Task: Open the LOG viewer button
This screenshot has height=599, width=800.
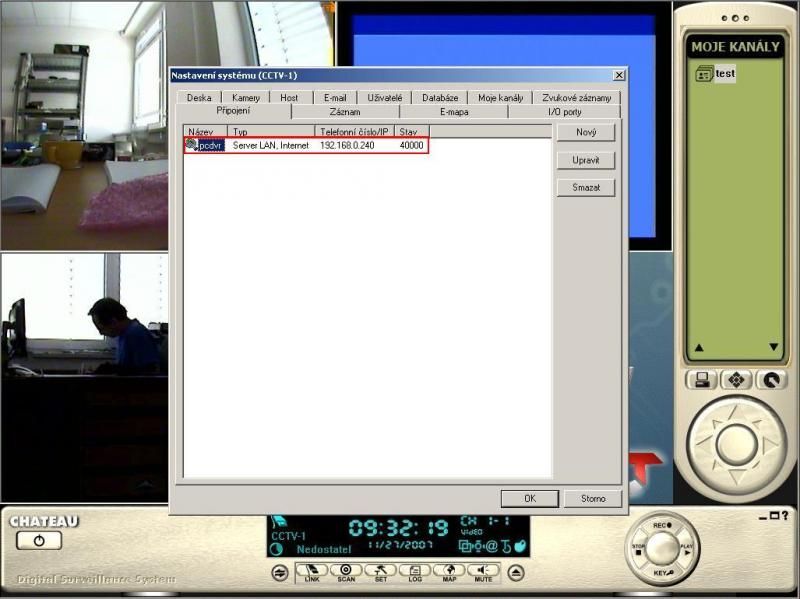Action: tap(414, 572)
